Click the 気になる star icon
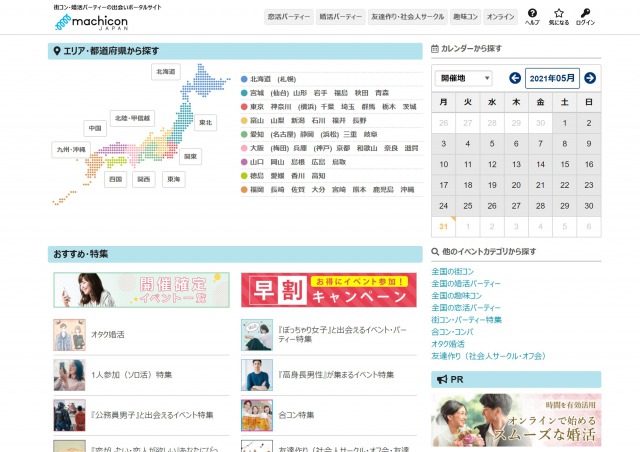This screenshot has height=452, width=640. pos(559,17)
